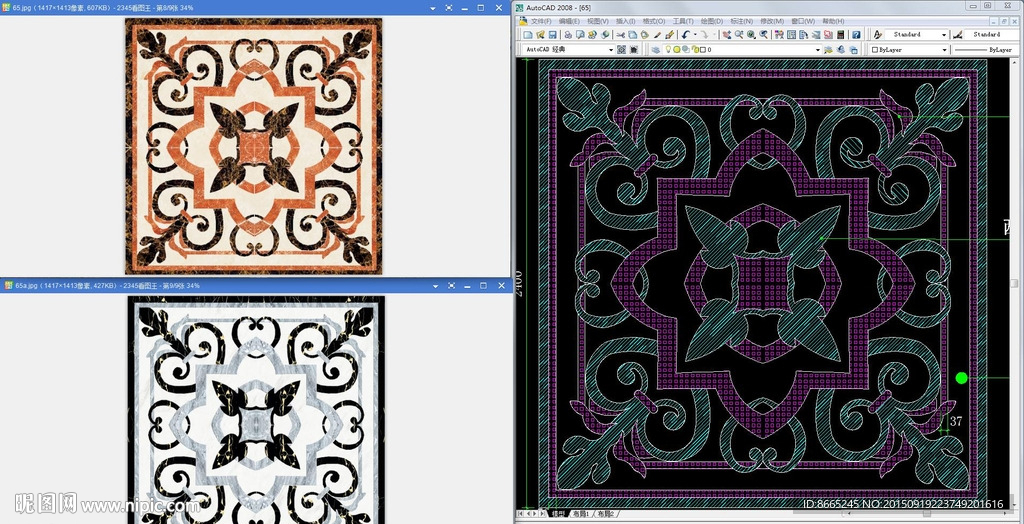Image resolution: width=1024 pixels, height=524 pixels.
Task: Open the 插入(I) menu
Action: point(626,21)
